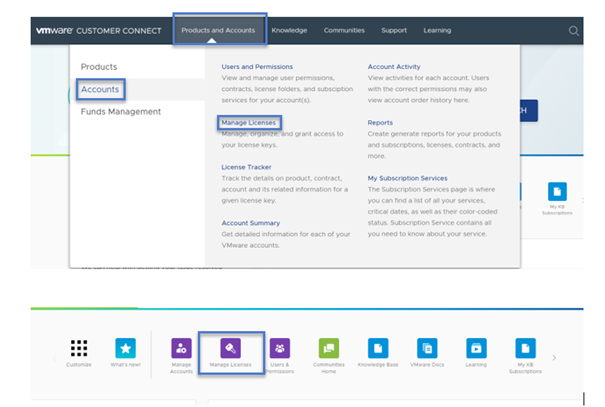Click left chevron of bottom shortcut carousel
Viewport: 605px width, 407px height.
click(54, 358)
